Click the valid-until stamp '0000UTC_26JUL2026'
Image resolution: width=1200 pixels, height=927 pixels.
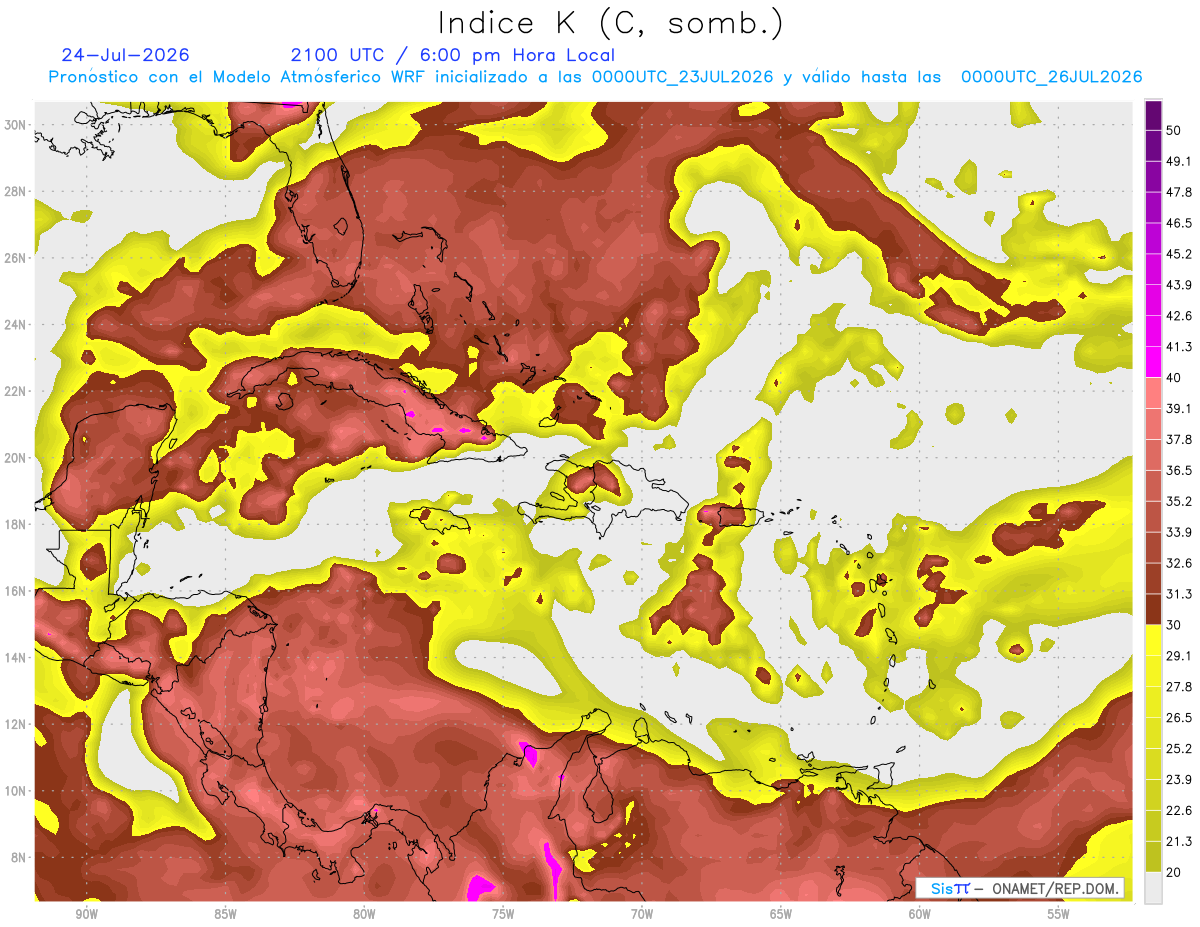(1052, 77)
